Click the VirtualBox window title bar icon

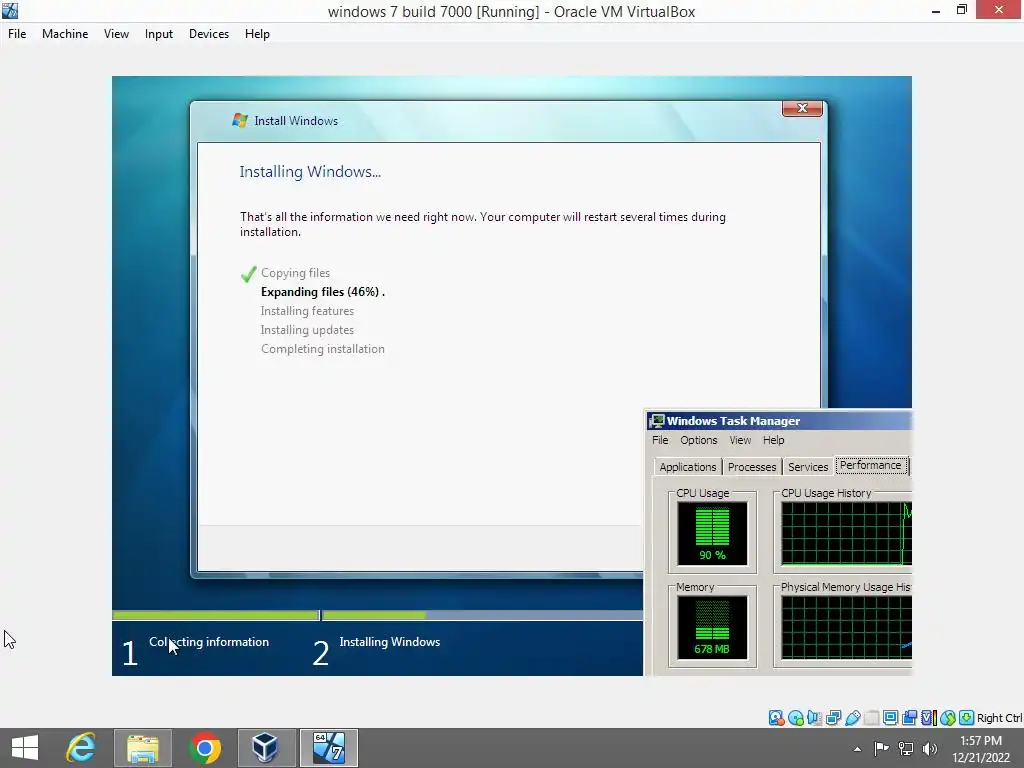click(x=10, y=10)
